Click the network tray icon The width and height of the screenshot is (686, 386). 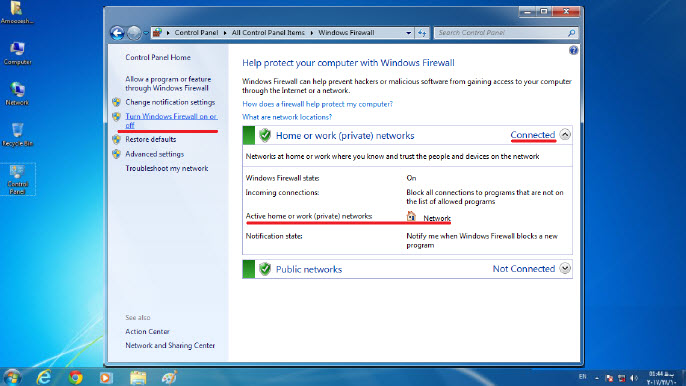point(621,378)
